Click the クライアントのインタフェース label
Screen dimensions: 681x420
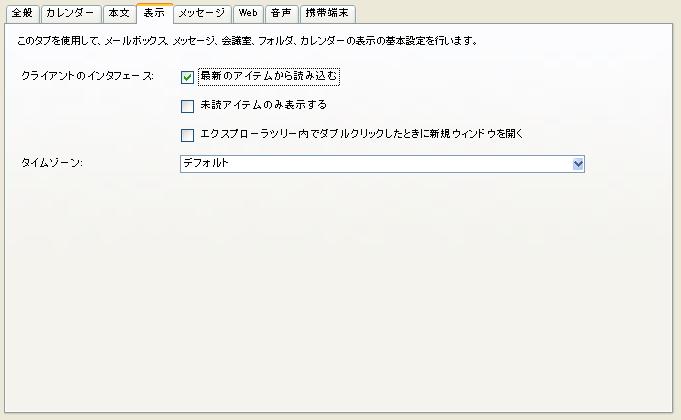click(87, 76)
